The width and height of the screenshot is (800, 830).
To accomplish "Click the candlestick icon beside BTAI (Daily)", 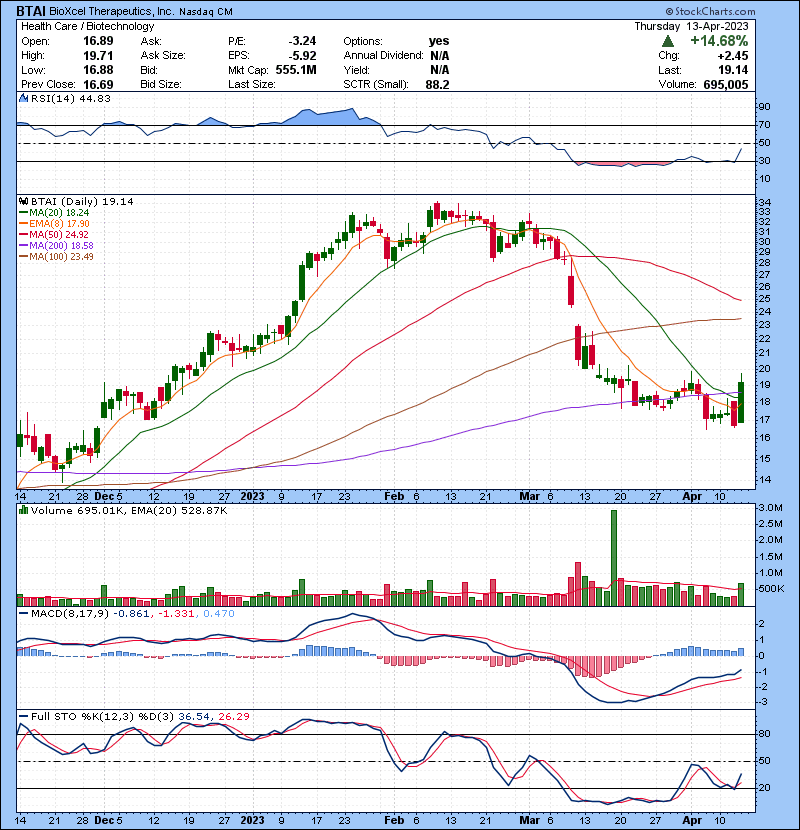I will point(23,202).
